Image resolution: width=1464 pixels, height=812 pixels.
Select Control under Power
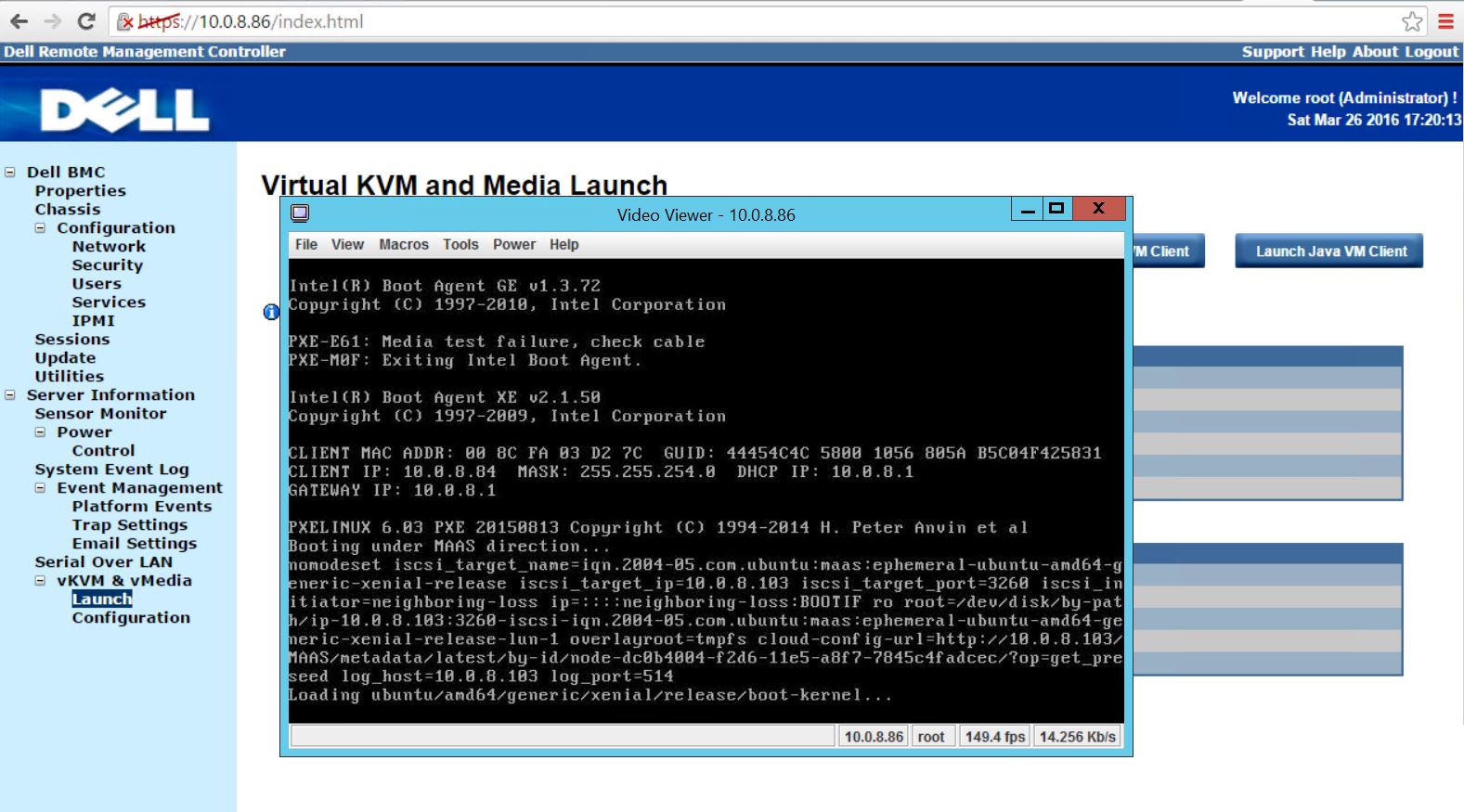(104, 450)
